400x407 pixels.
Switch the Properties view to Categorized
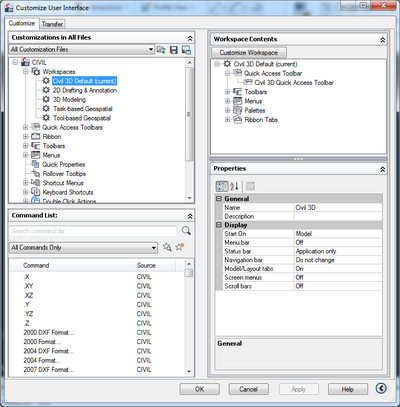222,186
